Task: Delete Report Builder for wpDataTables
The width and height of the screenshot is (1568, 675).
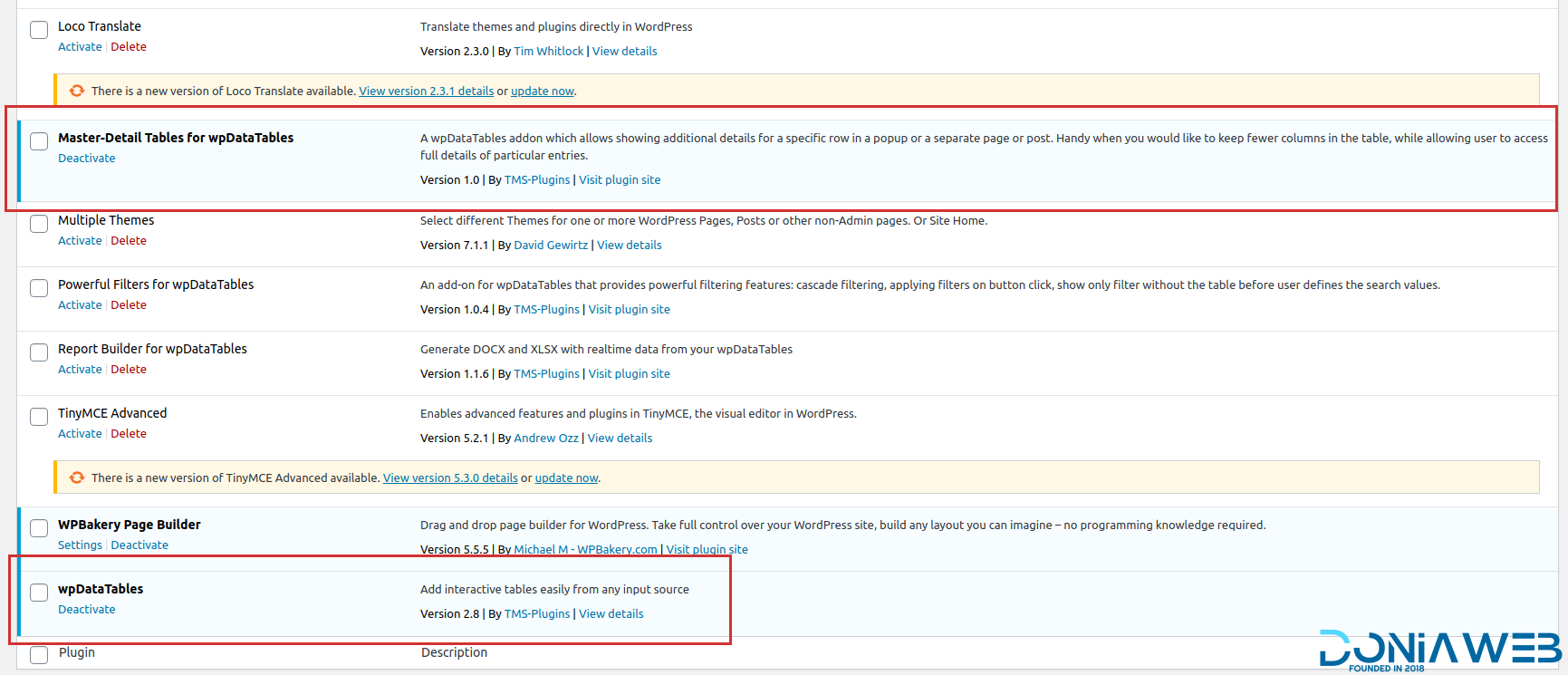Action: [x=129, y=370]
